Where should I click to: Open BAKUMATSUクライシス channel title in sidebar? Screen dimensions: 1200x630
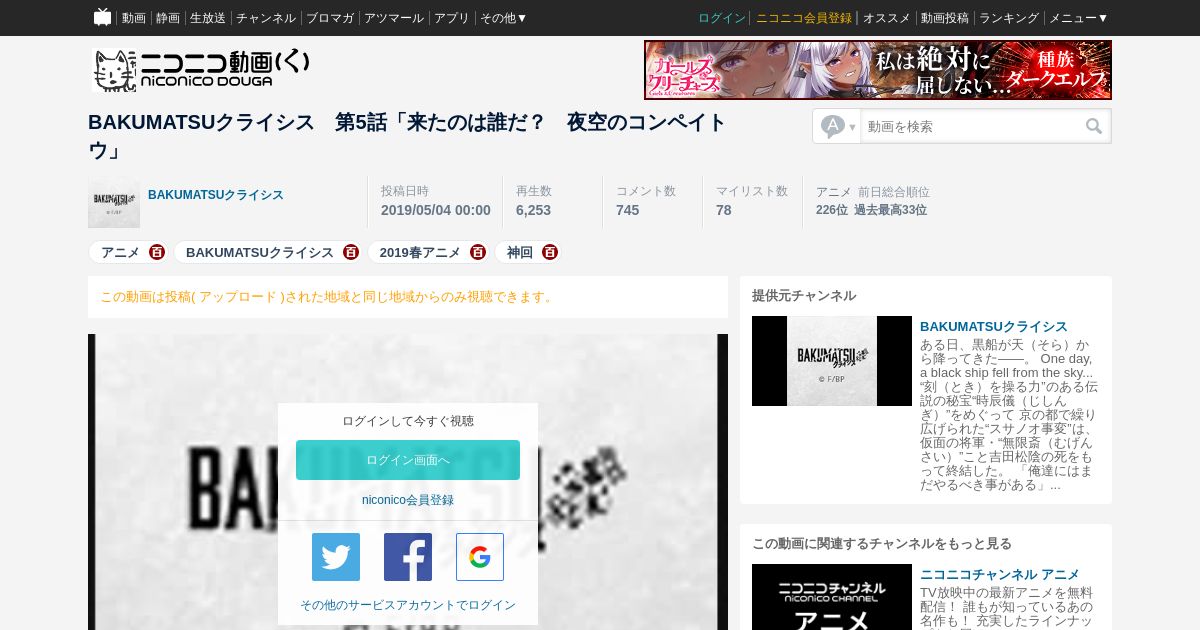pos(994,327)
